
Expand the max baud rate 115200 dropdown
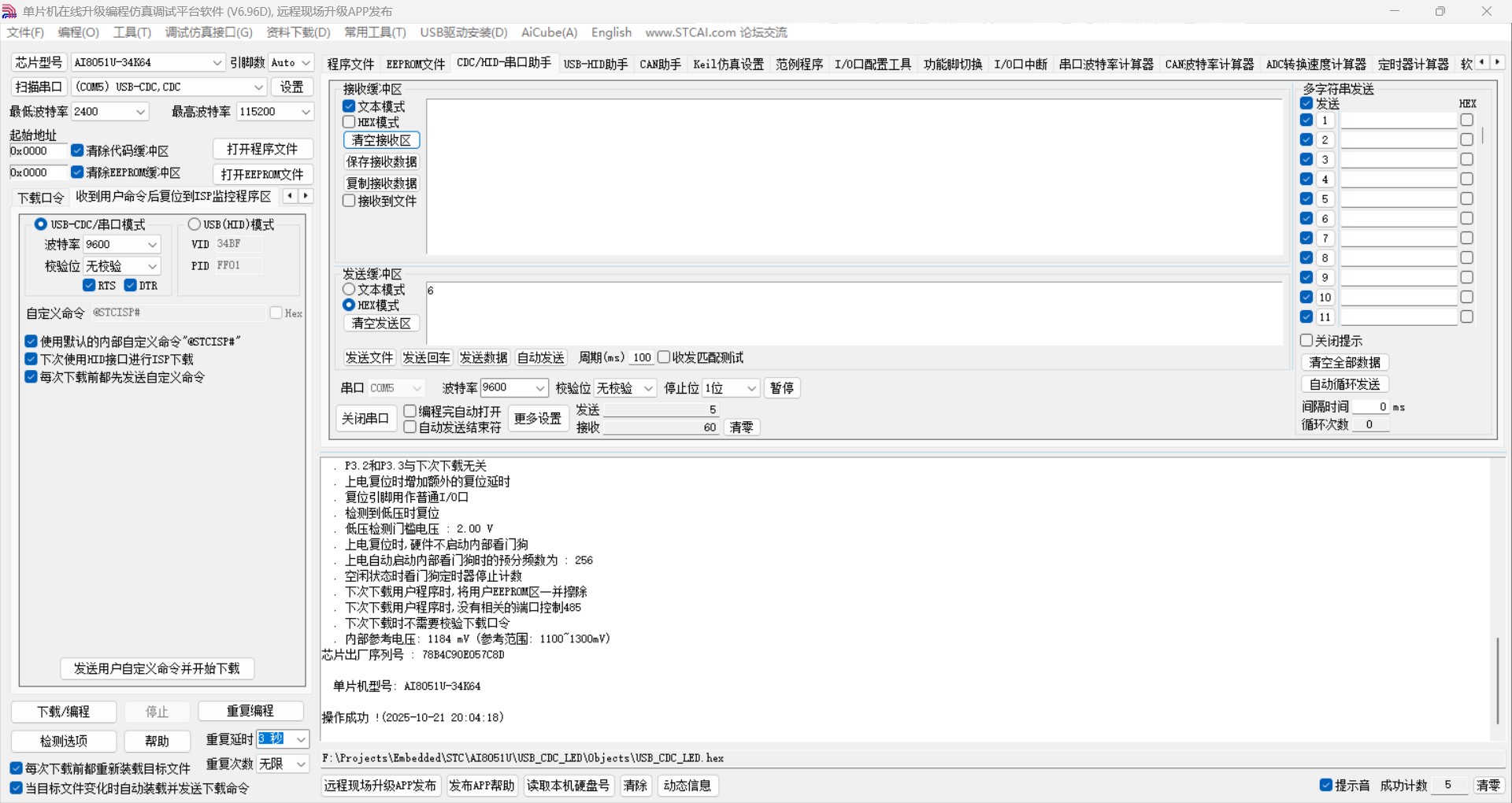[x=306, y=112]
